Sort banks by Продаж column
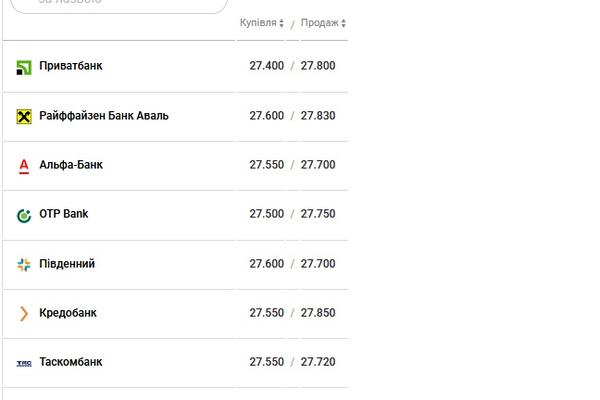The width and height of the screenshot is (600, 400). click(x=320, y=23)
